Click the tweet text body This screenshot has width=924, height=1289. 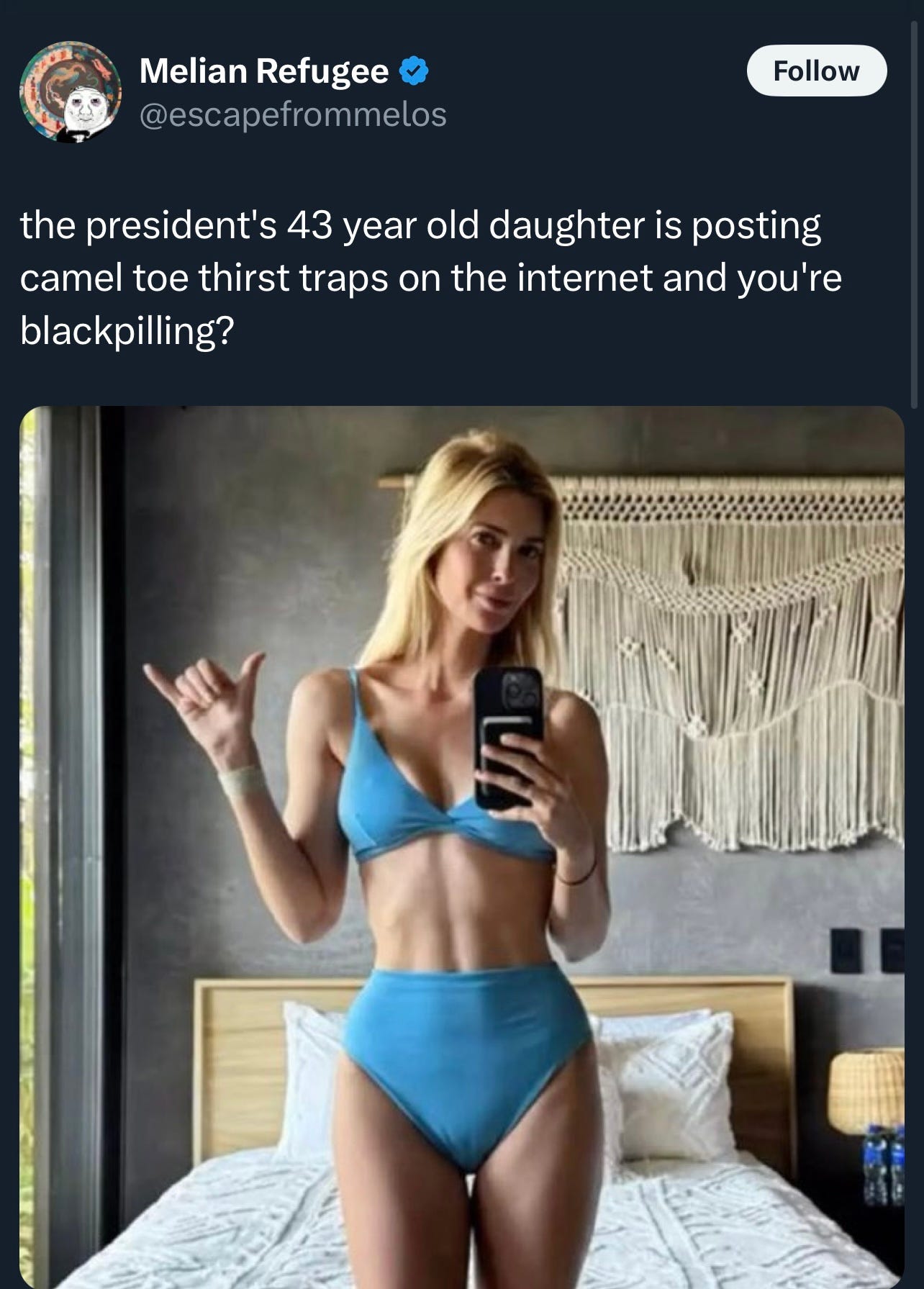click(x=430, y=278)
